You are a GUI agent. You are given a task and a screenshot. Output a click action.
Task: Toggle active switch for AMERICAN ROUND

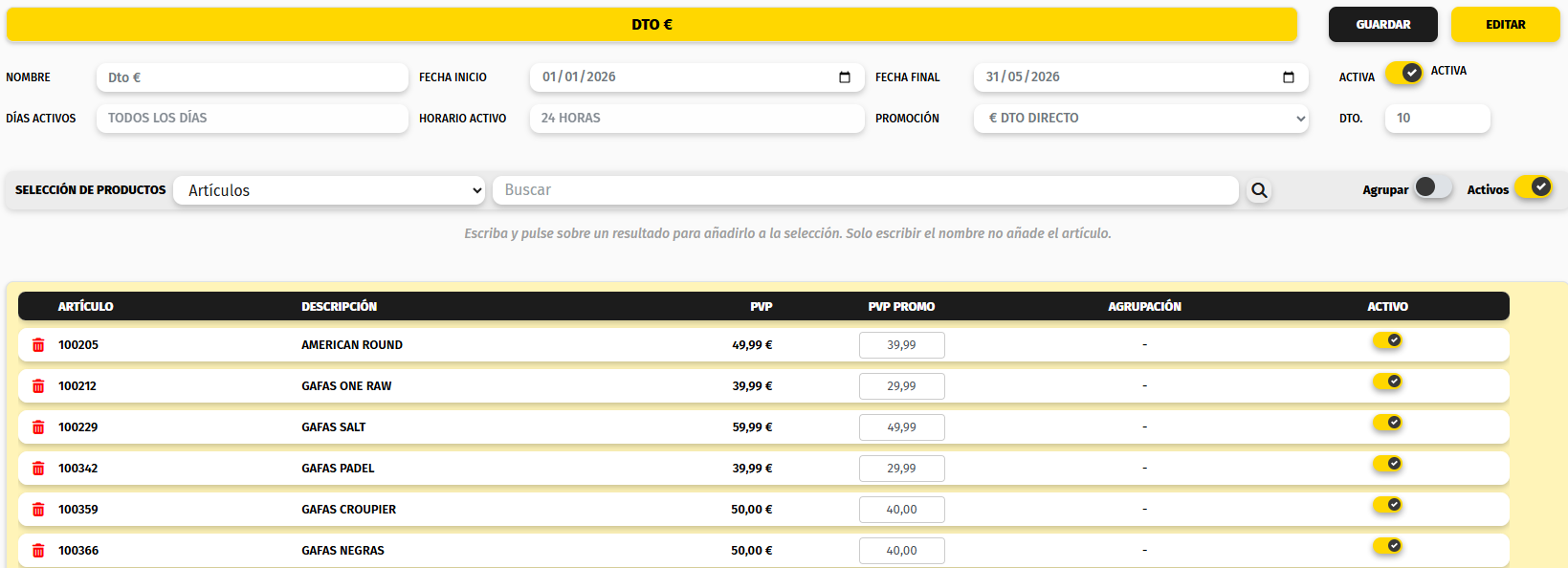(1387, 340)
